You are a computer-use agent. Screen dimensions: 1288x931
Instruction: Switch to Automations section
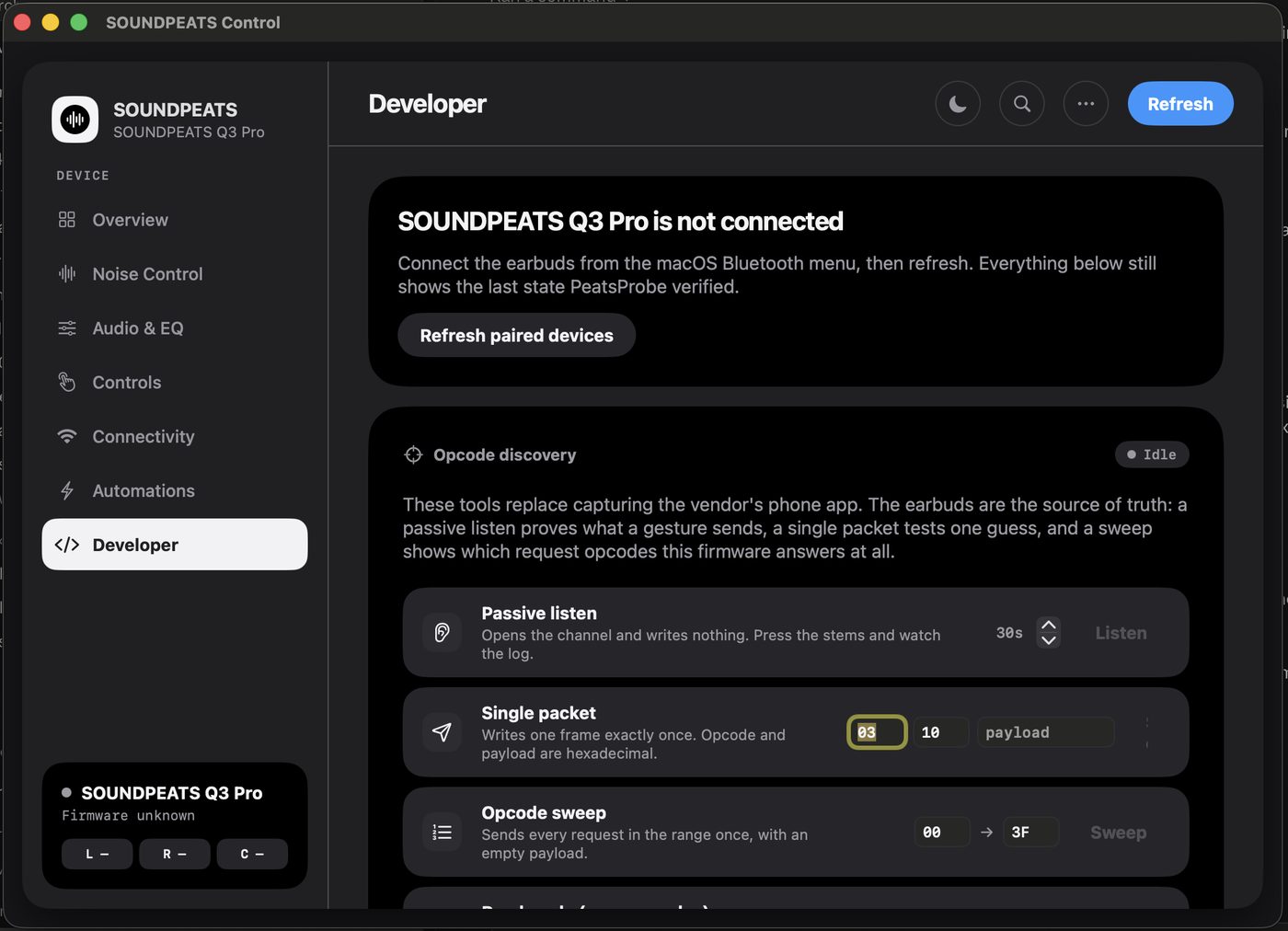175,491
